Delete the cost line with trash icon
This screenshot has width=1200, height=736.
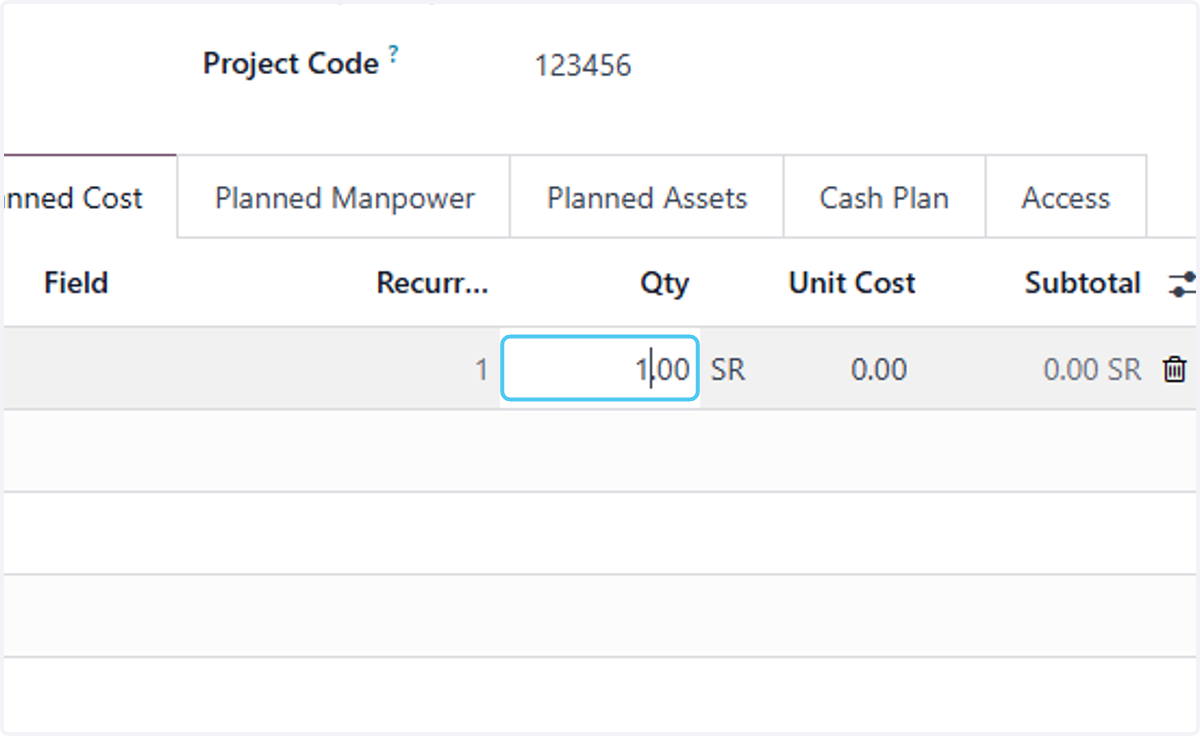(1174, 370)
